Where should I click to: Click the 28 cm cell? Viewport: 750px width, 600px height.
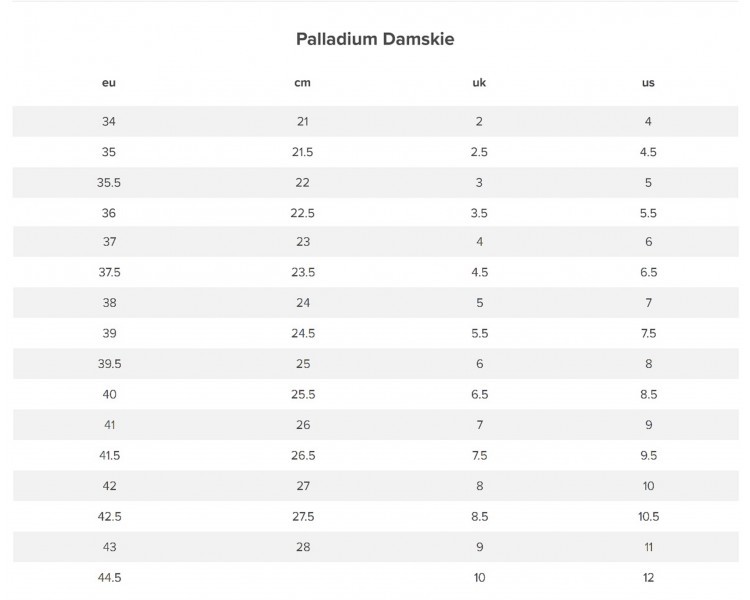click(302, 547)
